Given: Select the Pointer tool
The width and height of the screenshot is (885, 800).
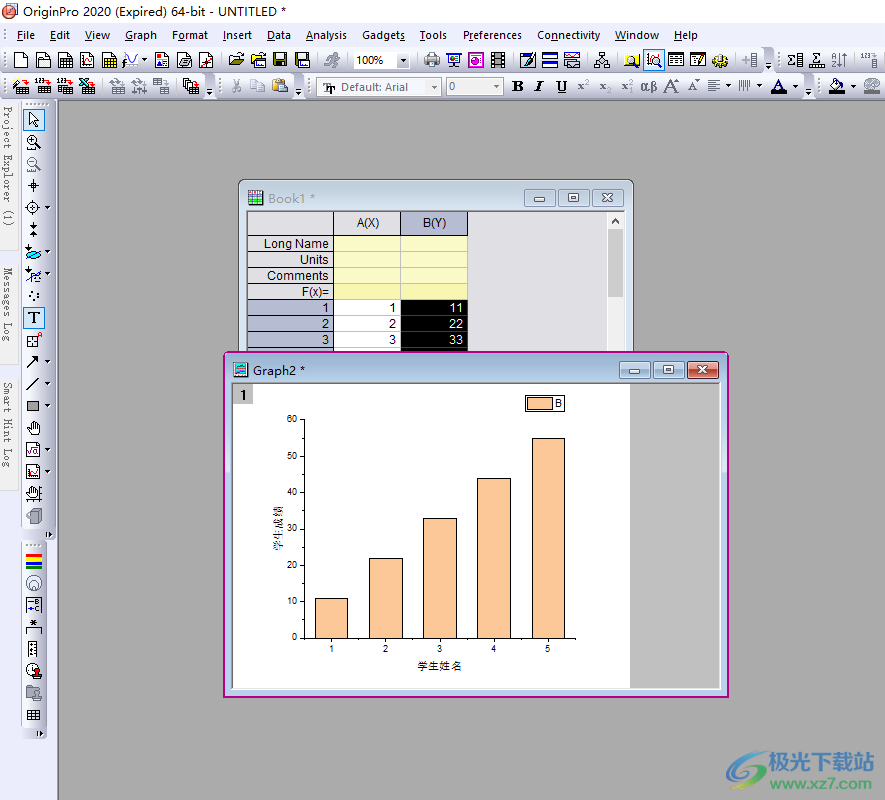Looking at the screenshot, I should [34, 120].
